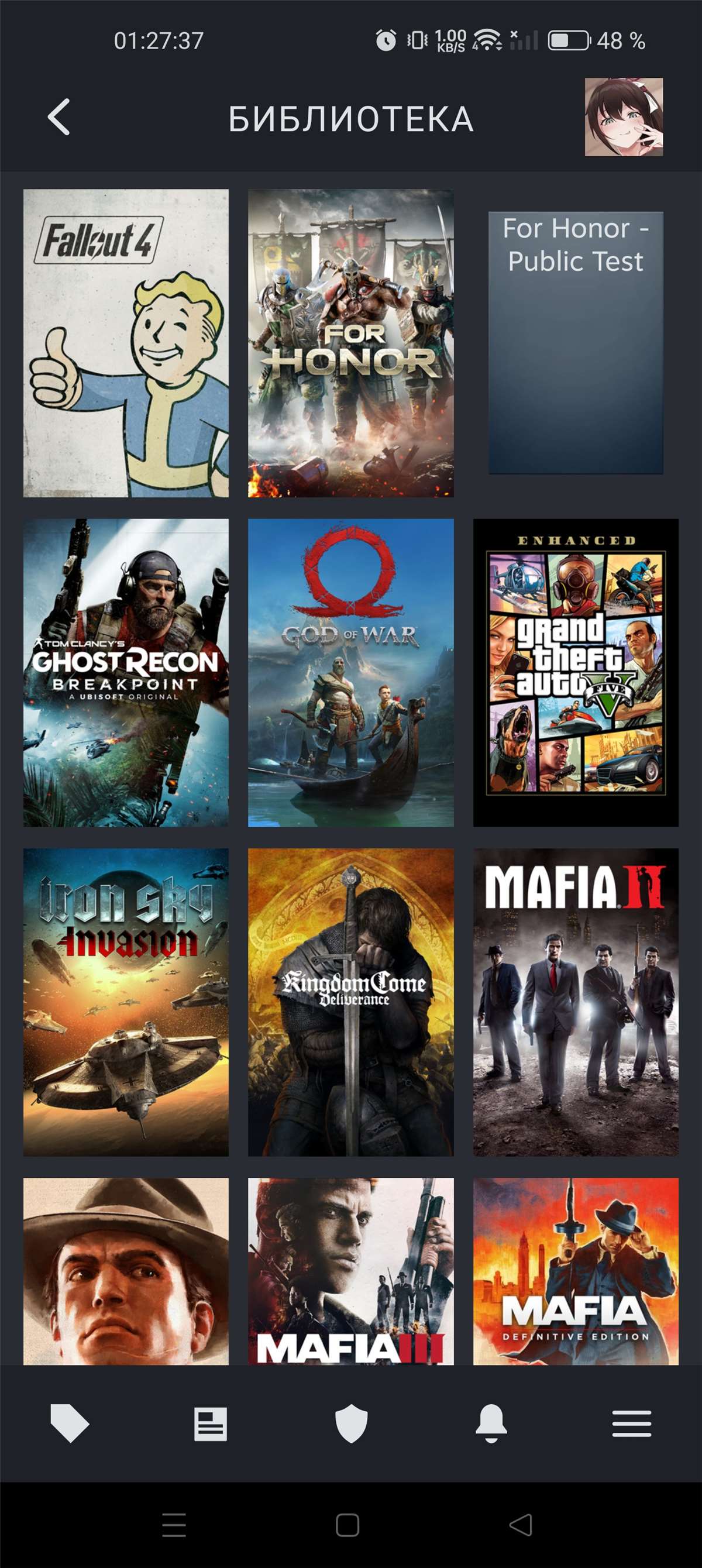
Task: Open the notifications bell icon
Action: [x=491, y=1423]
